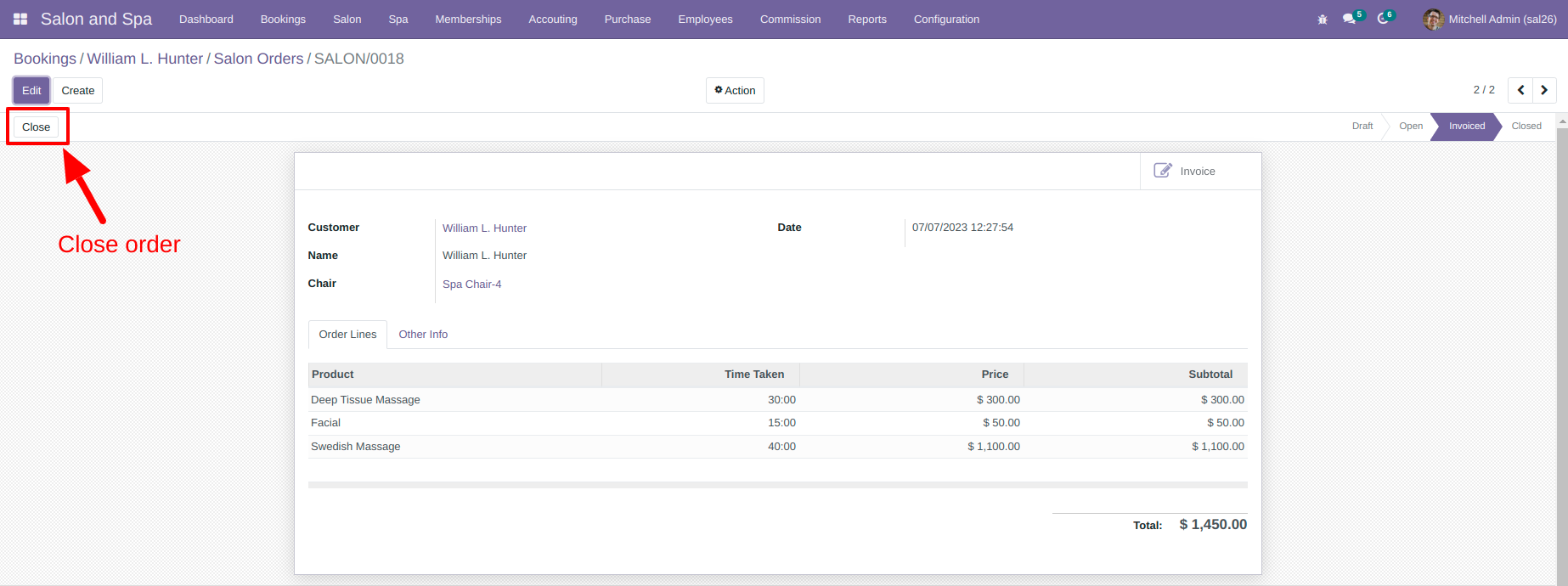The image size is (1568, 586).
Task: Open the Invoice smart button icon
Action: tap(1163, 171)
